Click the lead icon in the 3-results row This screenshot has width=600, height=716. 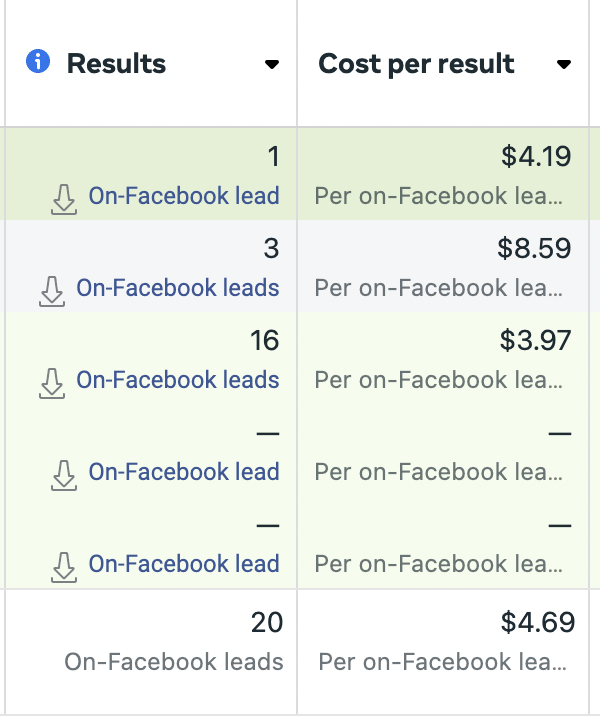coord(52,291)
